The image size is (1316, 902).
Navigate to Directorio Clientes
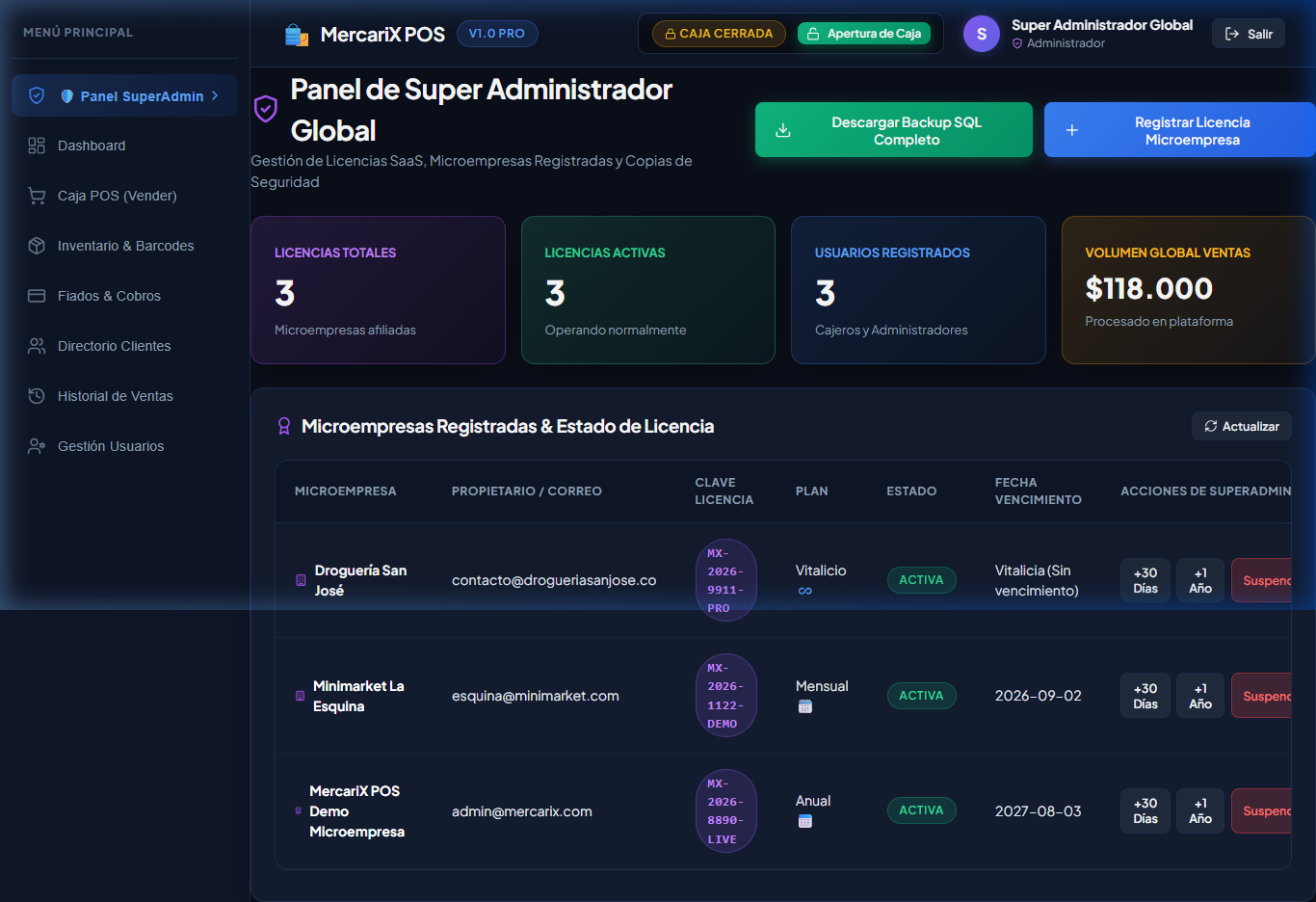coord(124,346)
